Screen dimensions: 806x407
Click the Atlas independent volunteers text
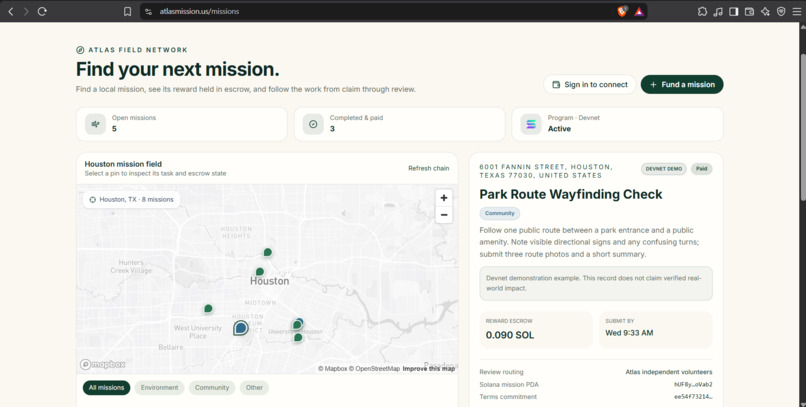pyautogui.click(x=669, y=372)
